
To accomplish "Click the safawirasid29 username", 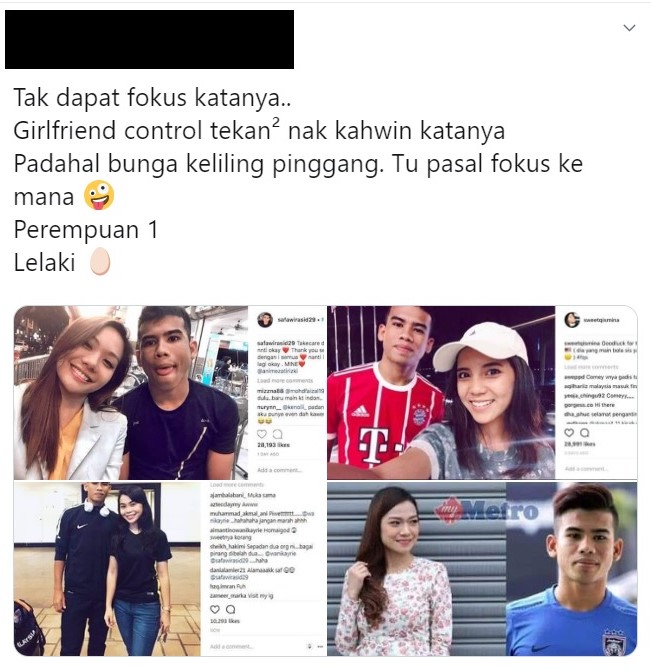I will pos(296,320).
